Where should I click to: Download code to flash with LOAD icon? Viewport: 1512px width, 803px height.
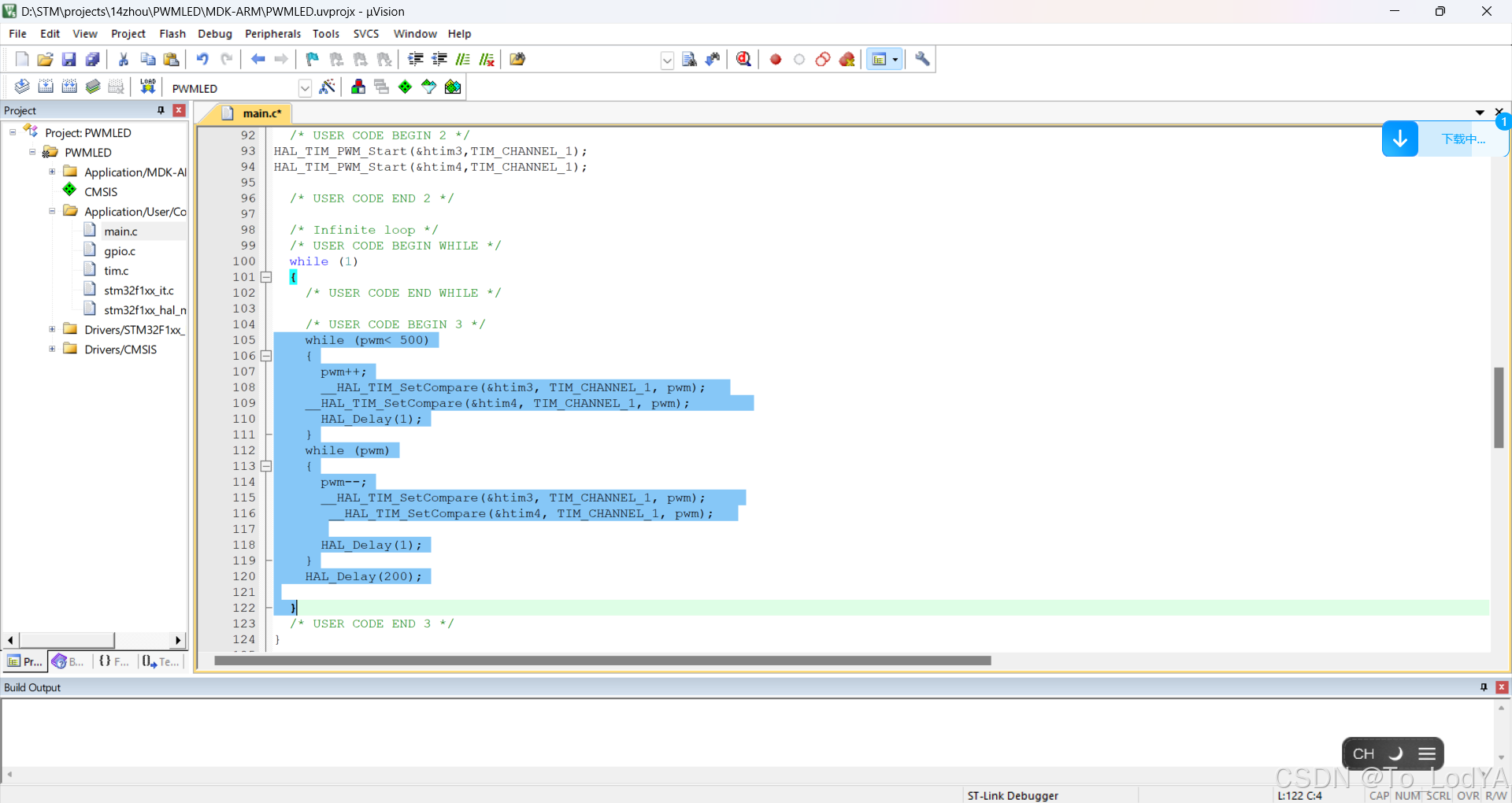pos(147,87)
